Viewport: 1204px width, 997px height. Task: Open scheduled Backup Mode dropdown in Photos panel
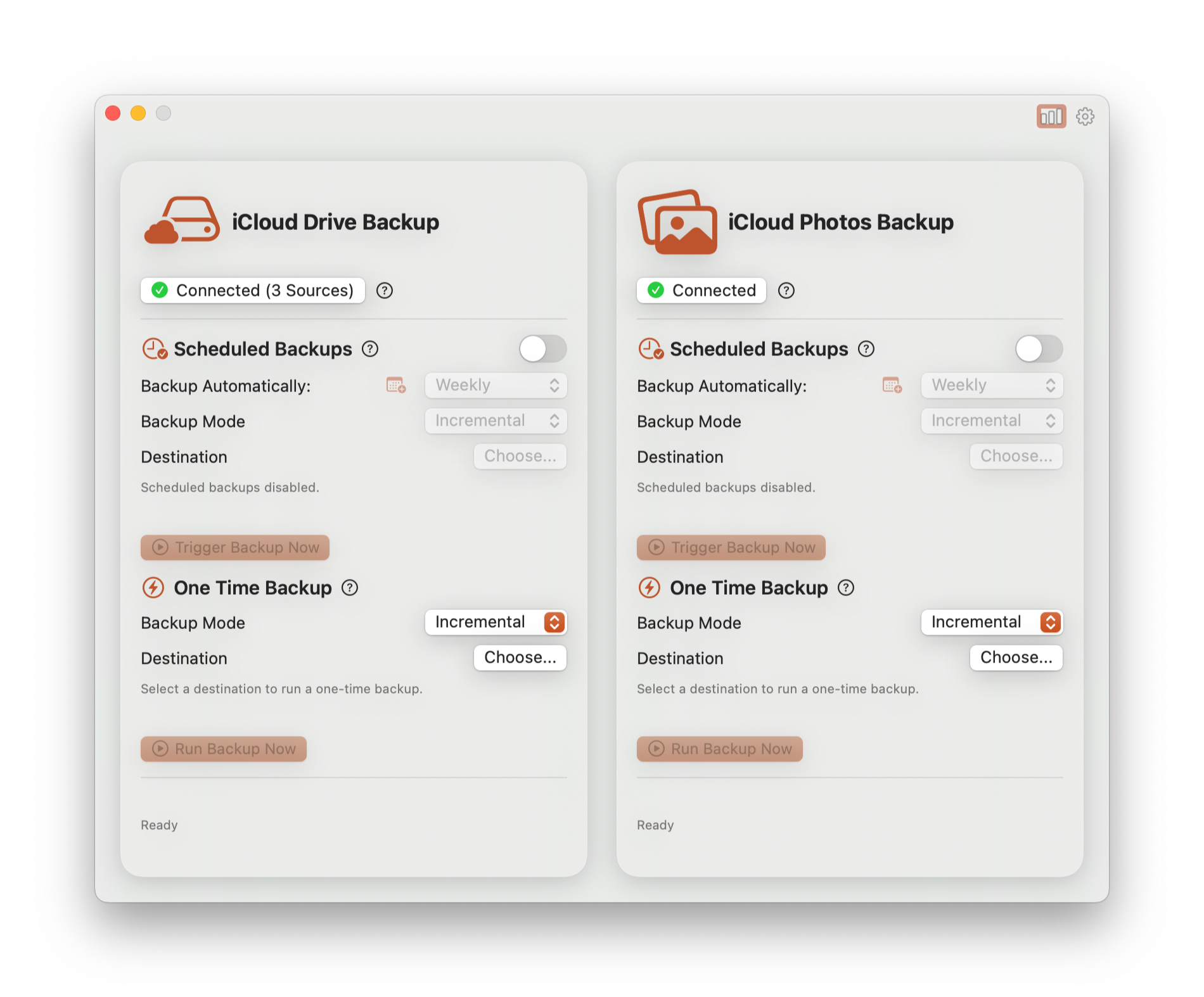coord(992,421)
